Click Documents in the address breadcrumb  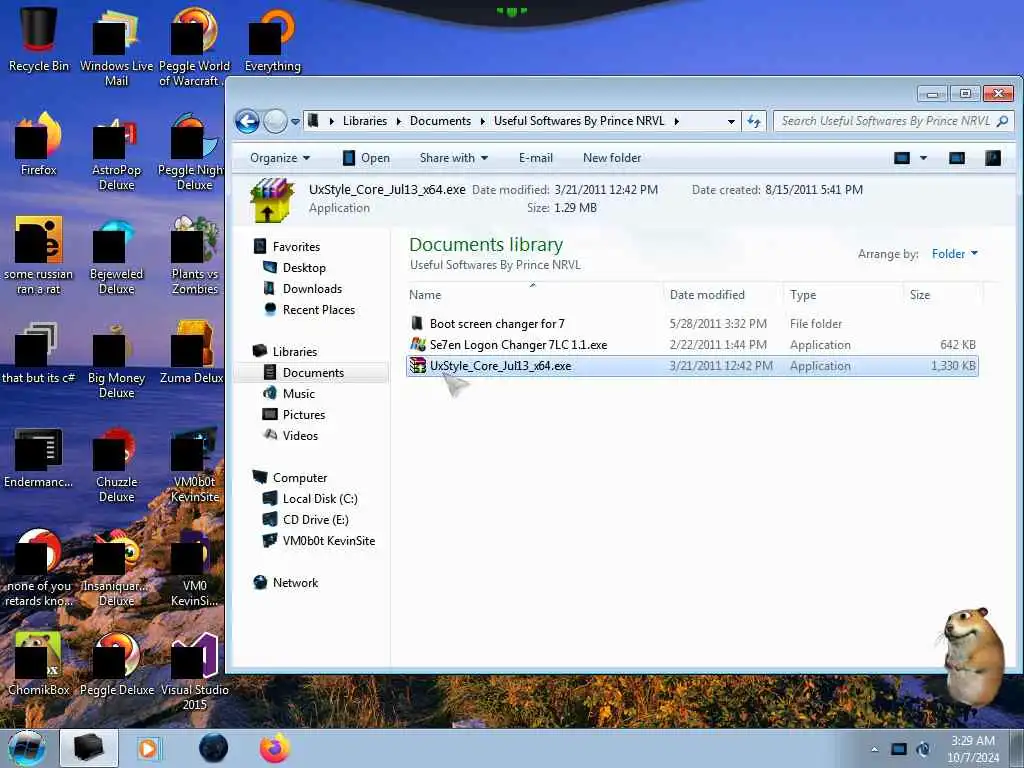click(x=440, y=121)
